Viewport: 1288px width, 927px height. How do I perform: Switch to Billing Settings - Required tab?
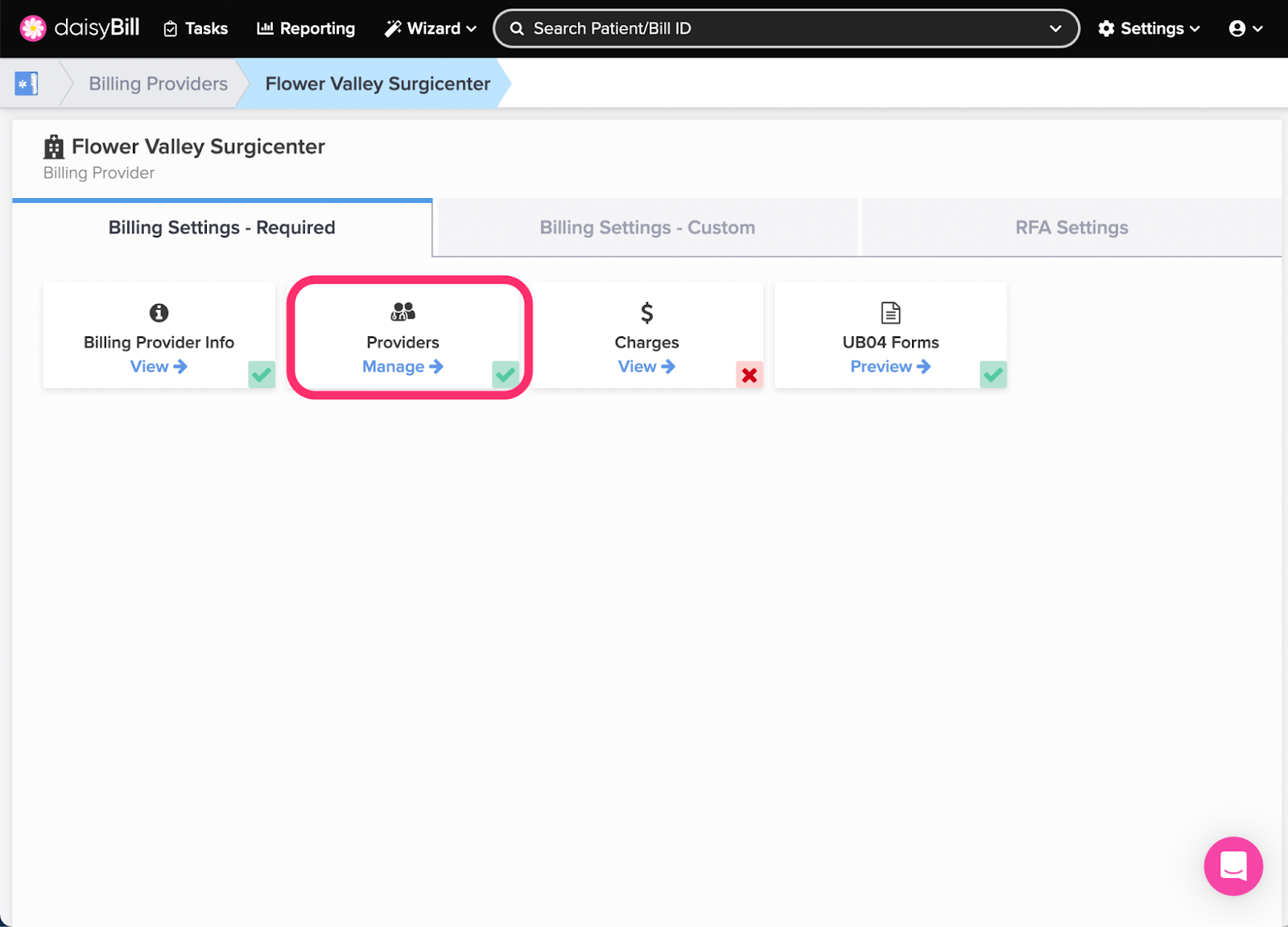pyautogui.click(x=222, y=228)
